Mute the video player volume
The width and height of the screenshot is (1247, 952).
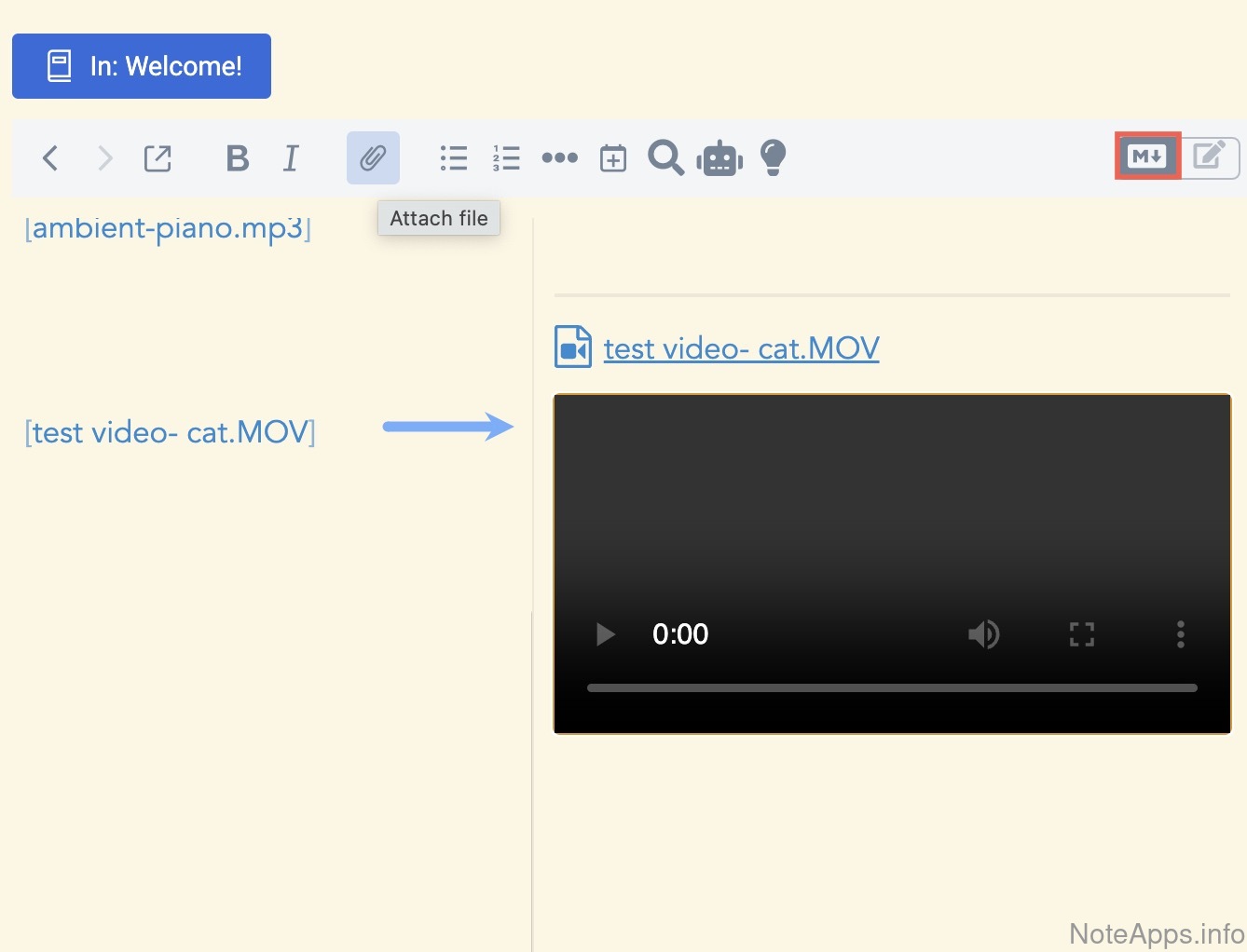coord(983,634)
